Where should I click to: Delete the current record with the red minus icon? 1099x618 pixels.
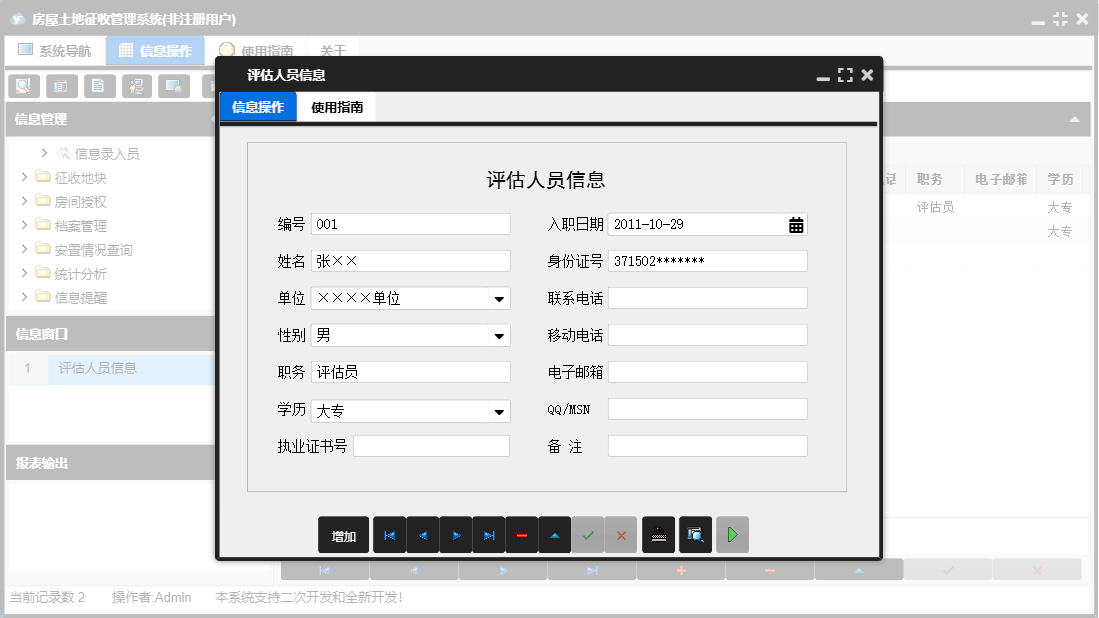[x=521, y=534]
